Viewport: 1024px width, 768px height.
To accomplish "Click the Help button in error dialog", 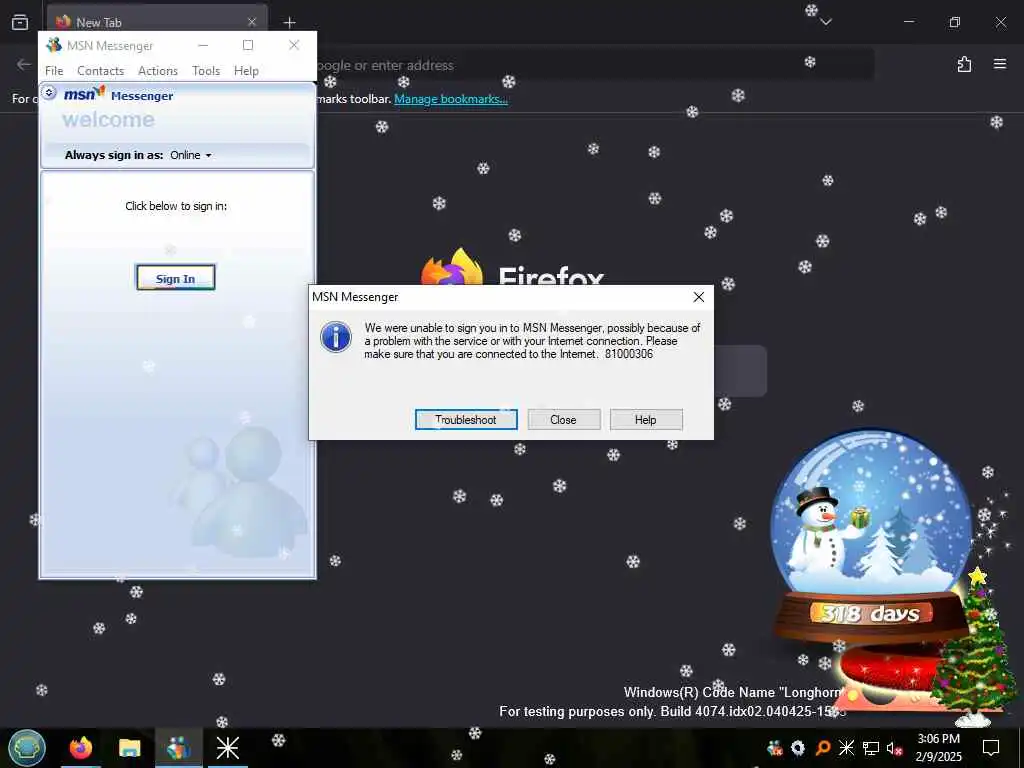I will 646,419.
